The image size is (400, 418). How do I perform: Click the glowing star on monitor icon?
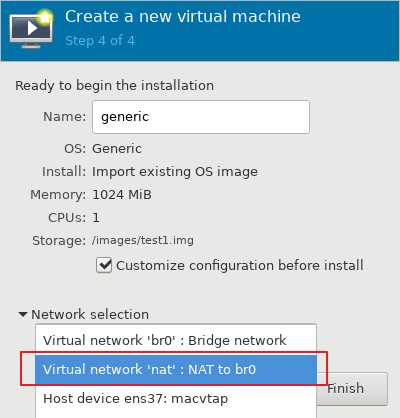[45, 17]
